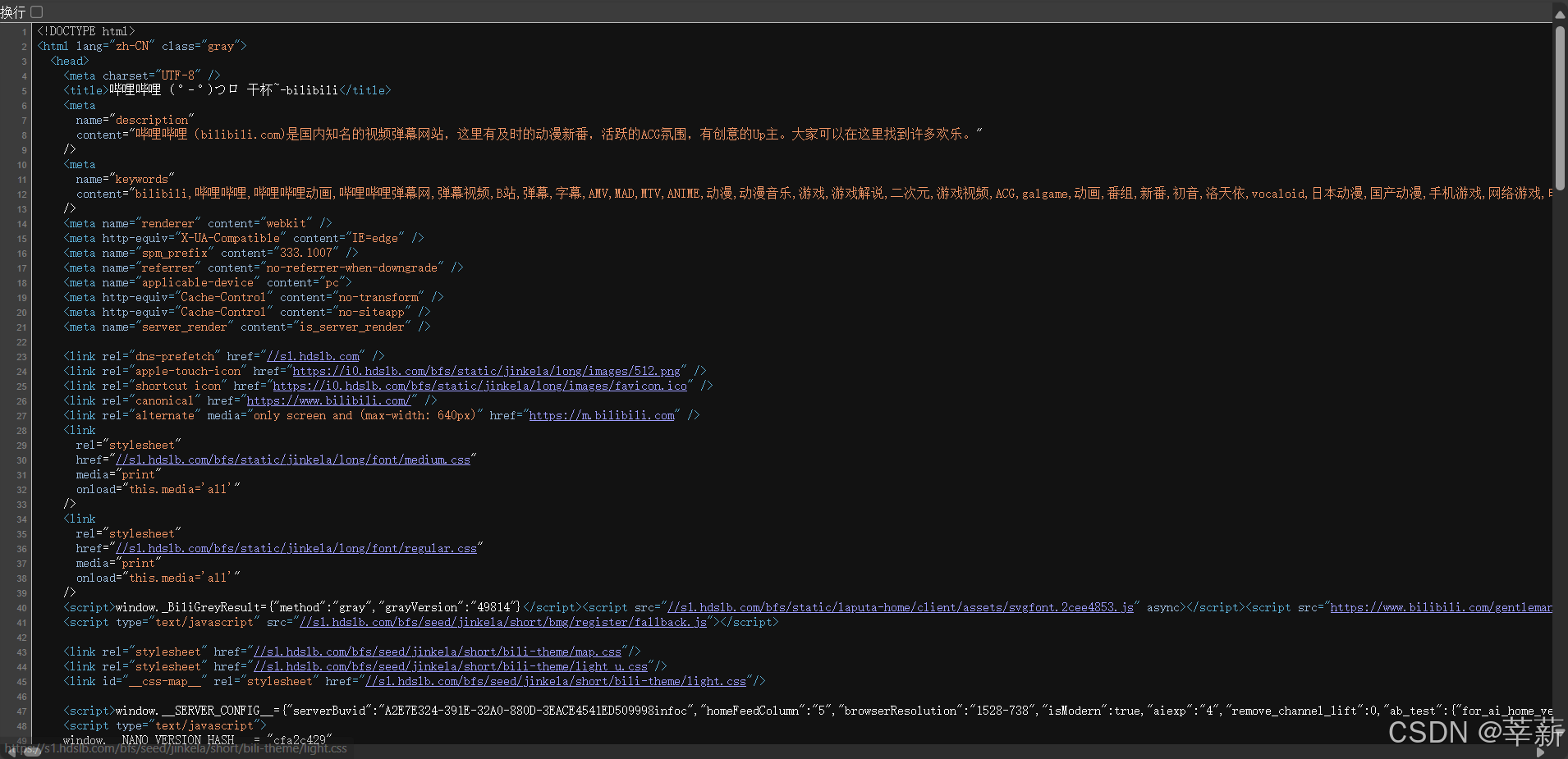
Task: Click the server_render meta line
Action: click(247, 327)
